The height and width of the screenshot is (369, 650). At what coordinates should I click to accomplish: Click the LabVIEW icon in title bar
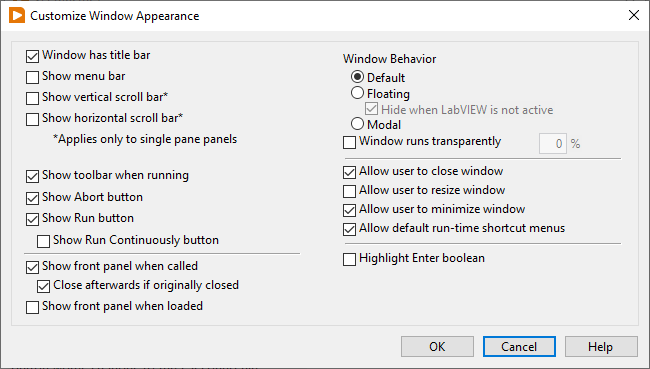(x=17, y=15)
